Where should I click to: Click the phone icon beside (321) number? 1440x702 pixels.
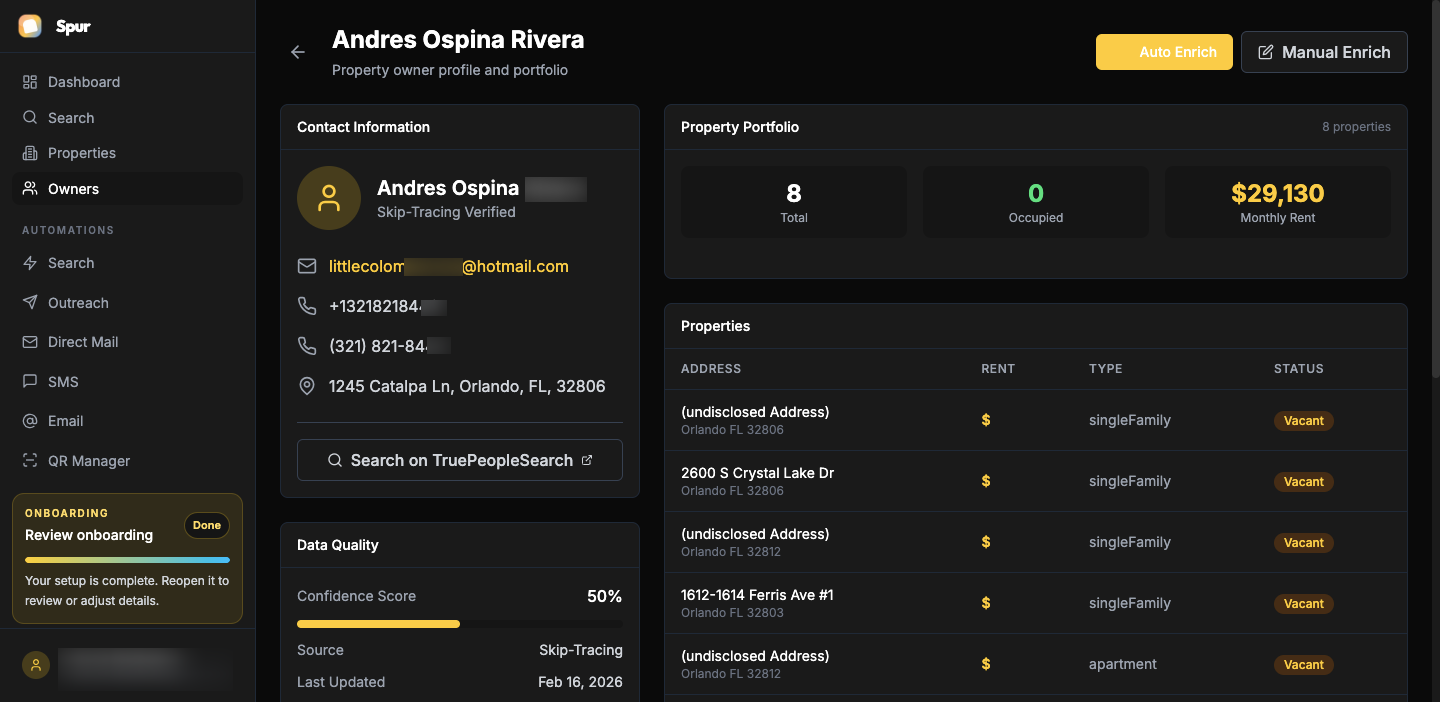(x=307, y=346)
